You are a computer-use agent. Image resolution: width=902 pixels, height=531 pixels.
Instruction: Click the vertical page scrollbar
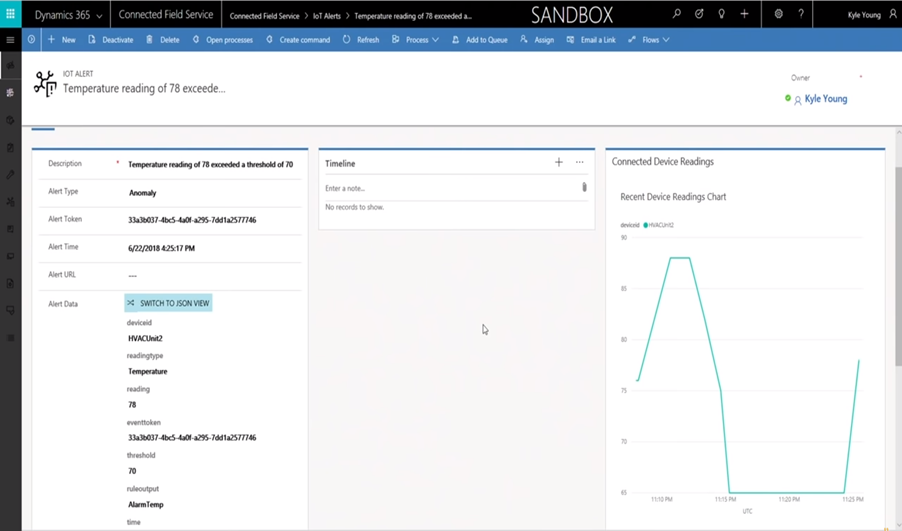pos(898,266)
